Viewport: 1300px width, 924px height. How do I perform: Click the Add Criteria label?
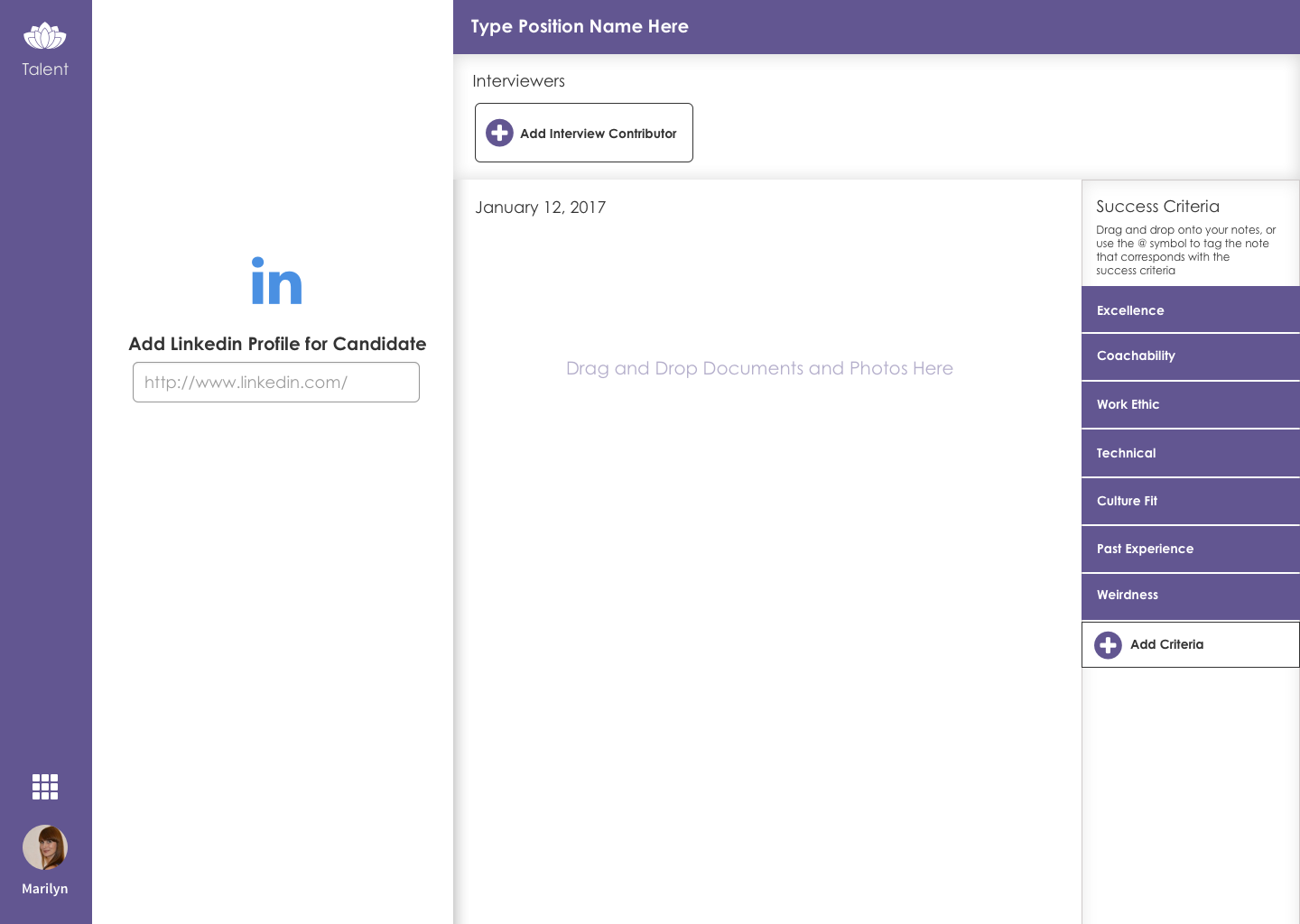(1166, 644)
